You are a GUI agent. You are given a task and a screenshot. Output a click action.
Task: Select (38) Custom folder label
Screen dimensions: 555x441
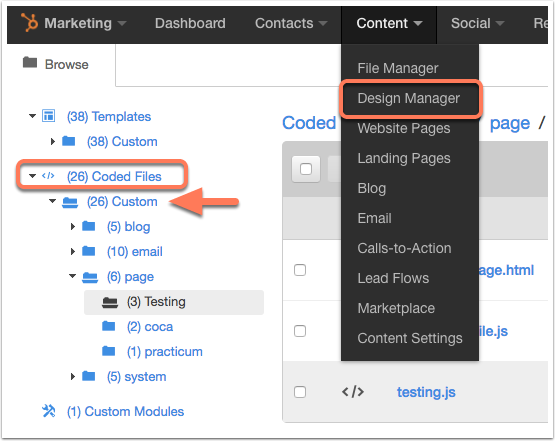122,142
